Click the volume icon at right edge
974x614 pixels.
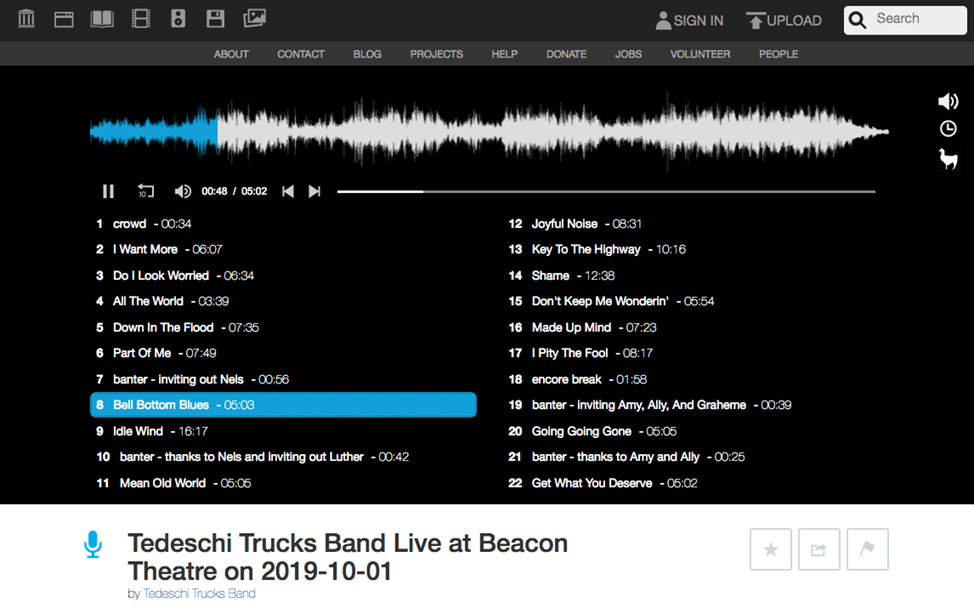point(948,101)
